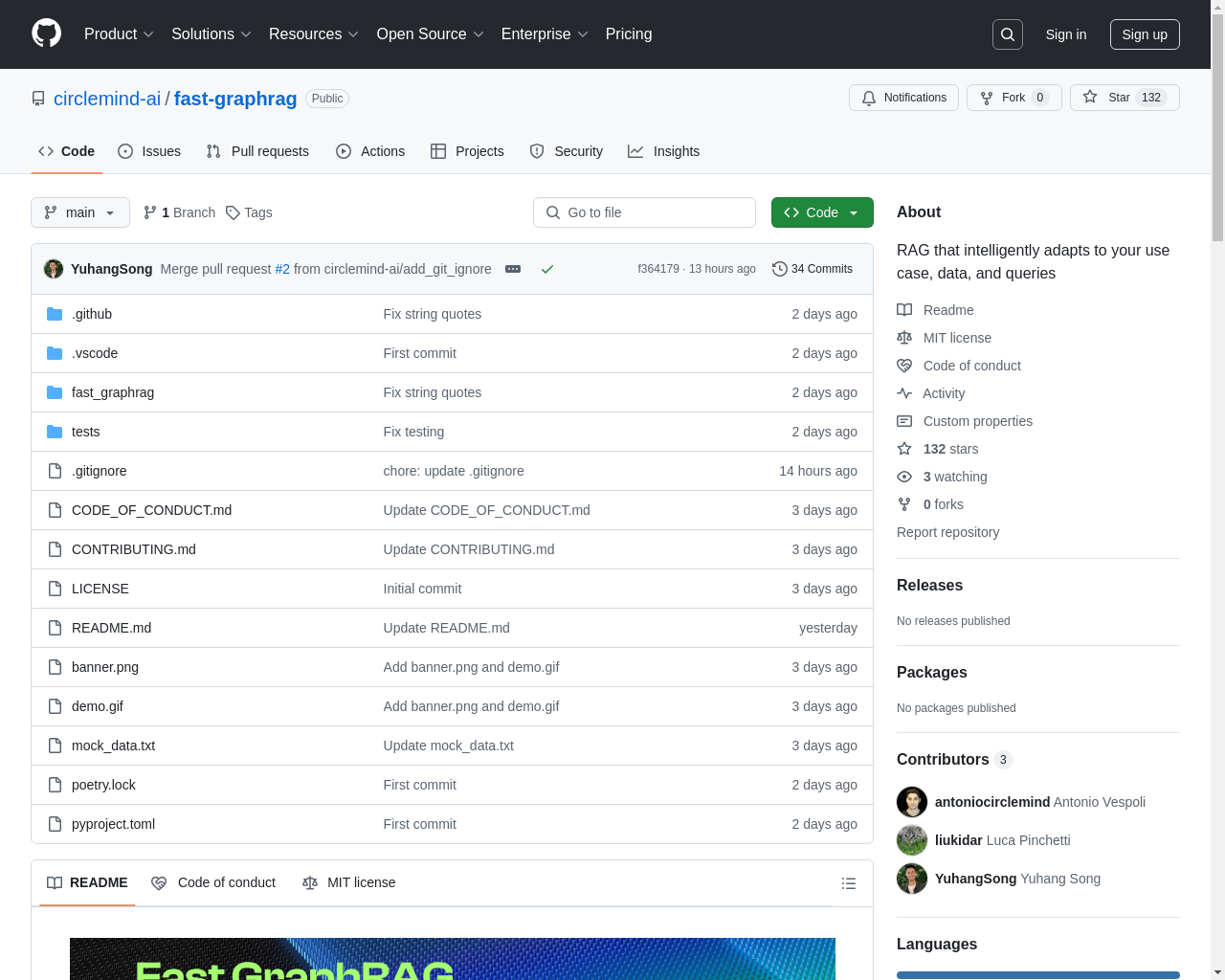The width and height of the screenshot is (1225, 980).
Task: Open the mock_data.txt file
Action: tap(113, 746)
